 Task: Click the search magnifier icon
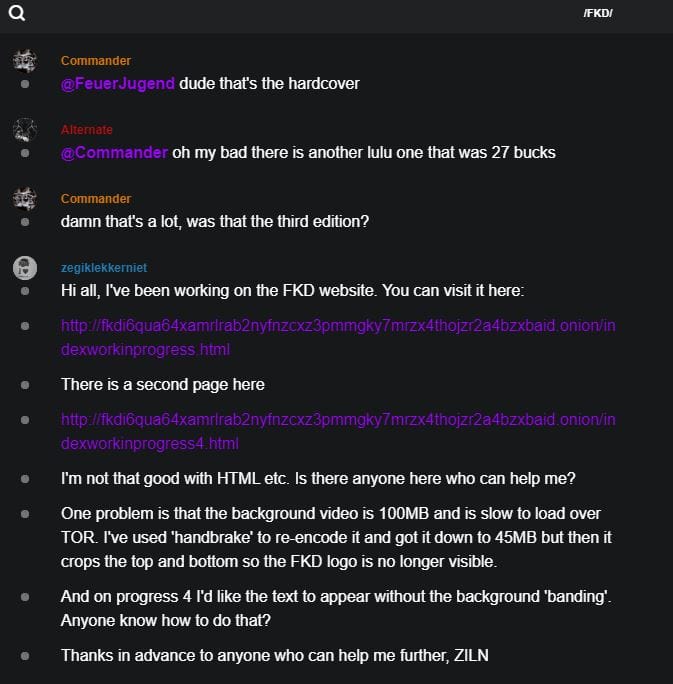pos(17,13)
